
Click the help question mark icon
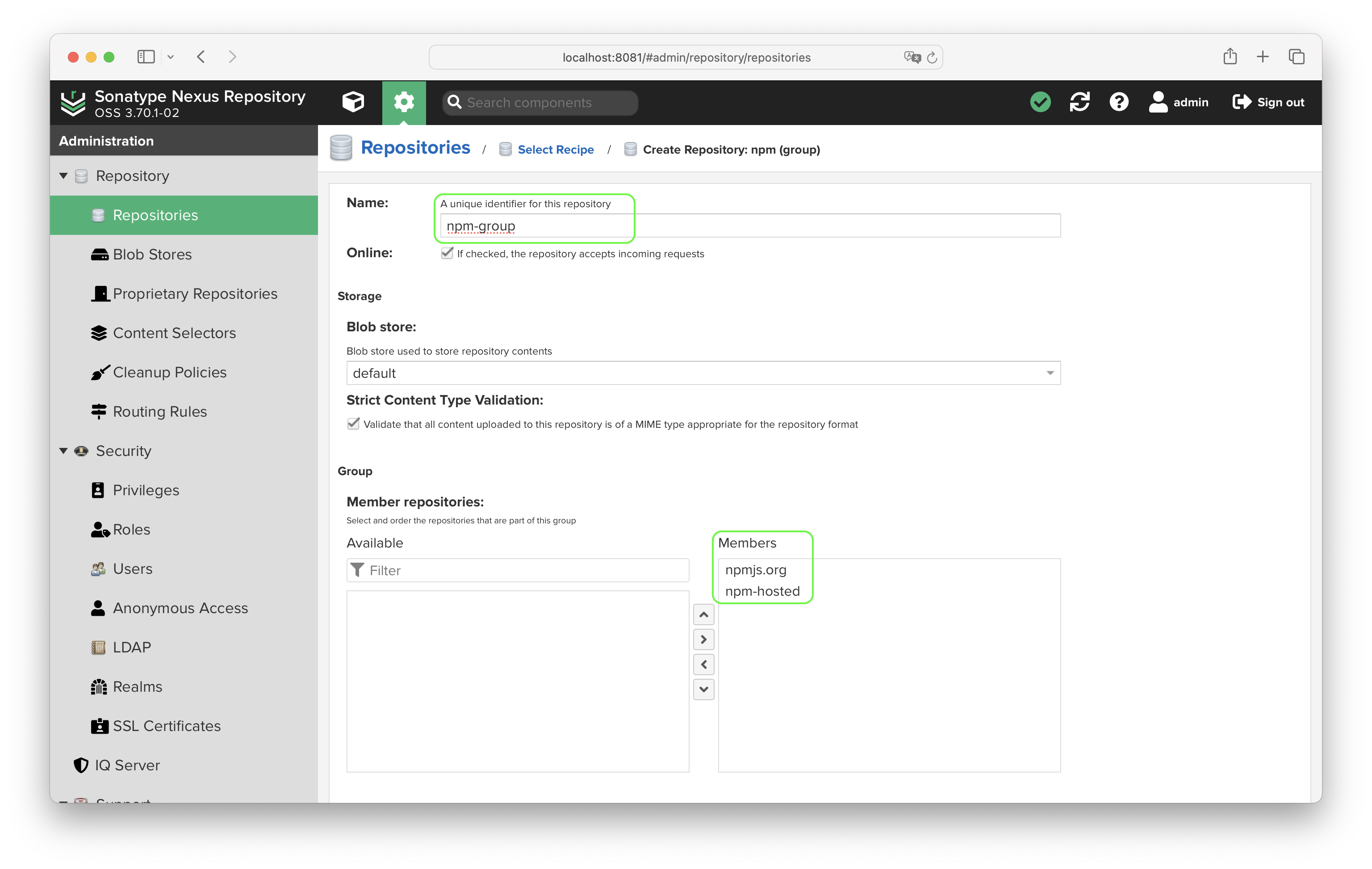1120,101
